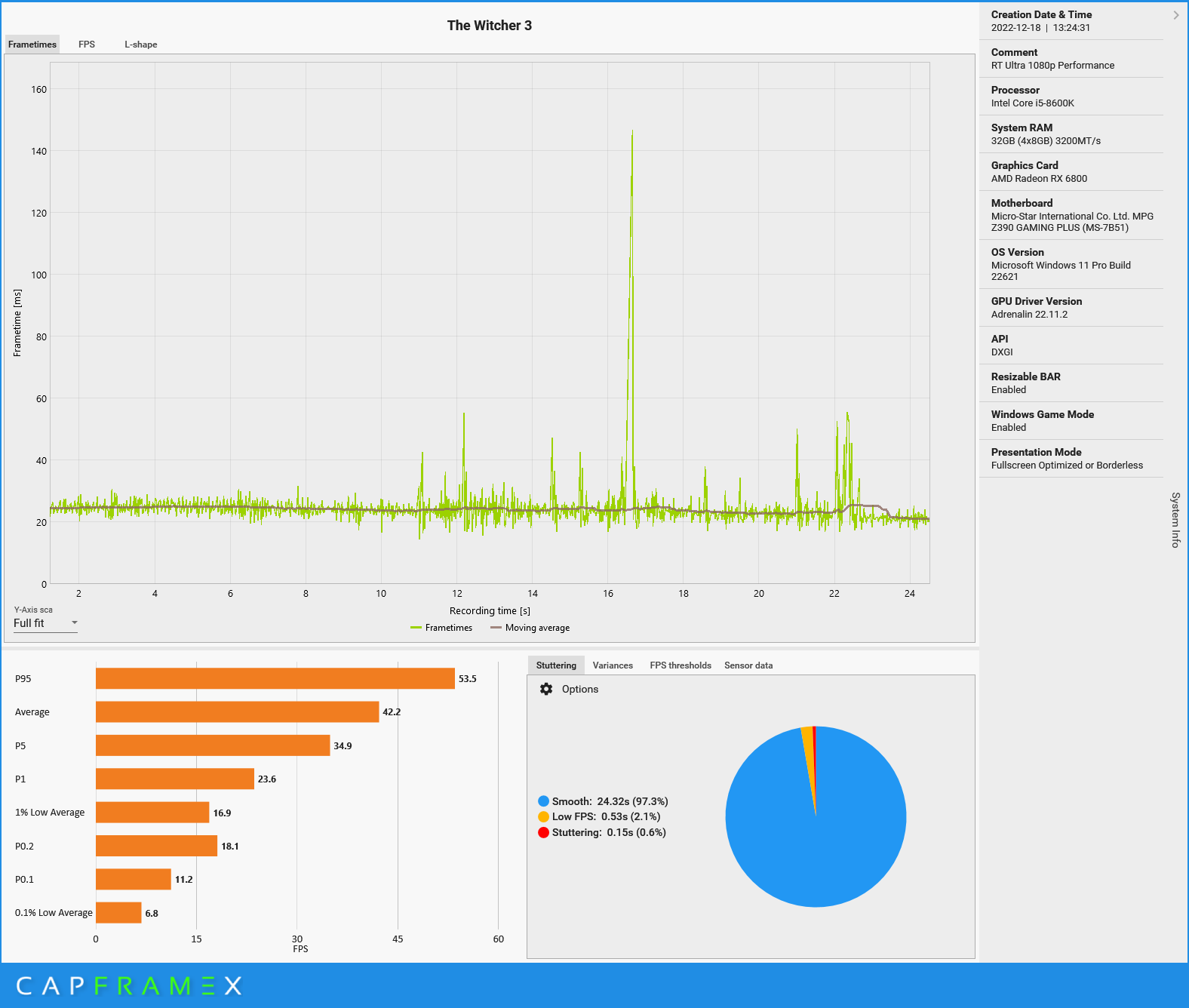Click the Stuttering 0.15s (0.6%) text

[609, 832]
